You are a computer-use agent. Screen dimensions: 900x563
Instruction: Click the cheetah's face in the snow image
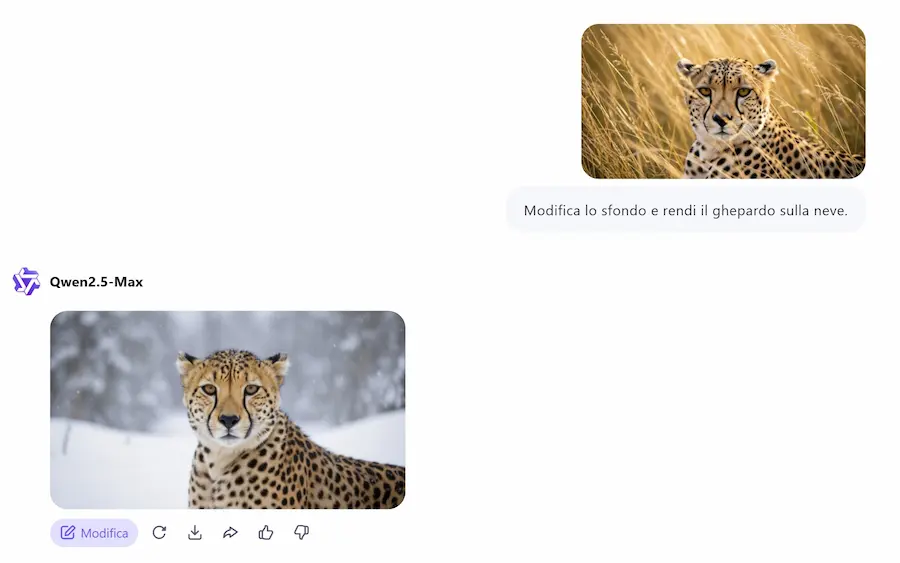230,396
